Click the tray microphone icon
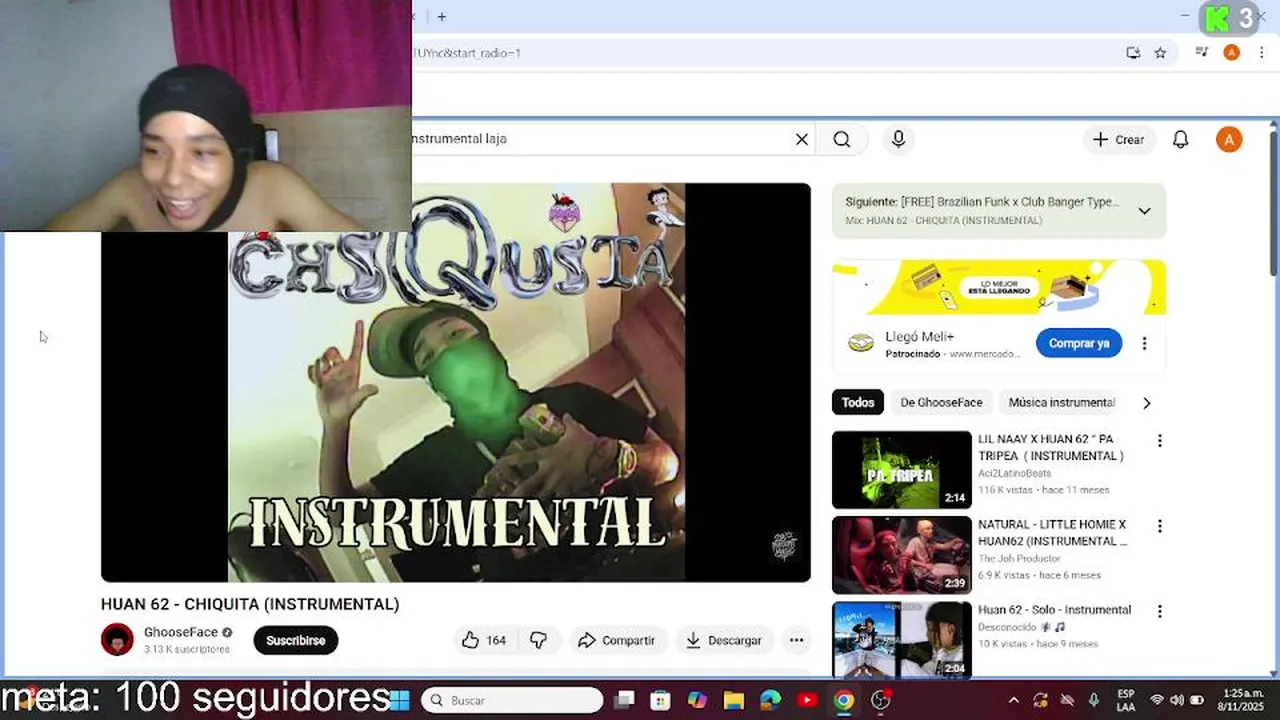Screen dimensions: 1280x720 [1093, 700]
